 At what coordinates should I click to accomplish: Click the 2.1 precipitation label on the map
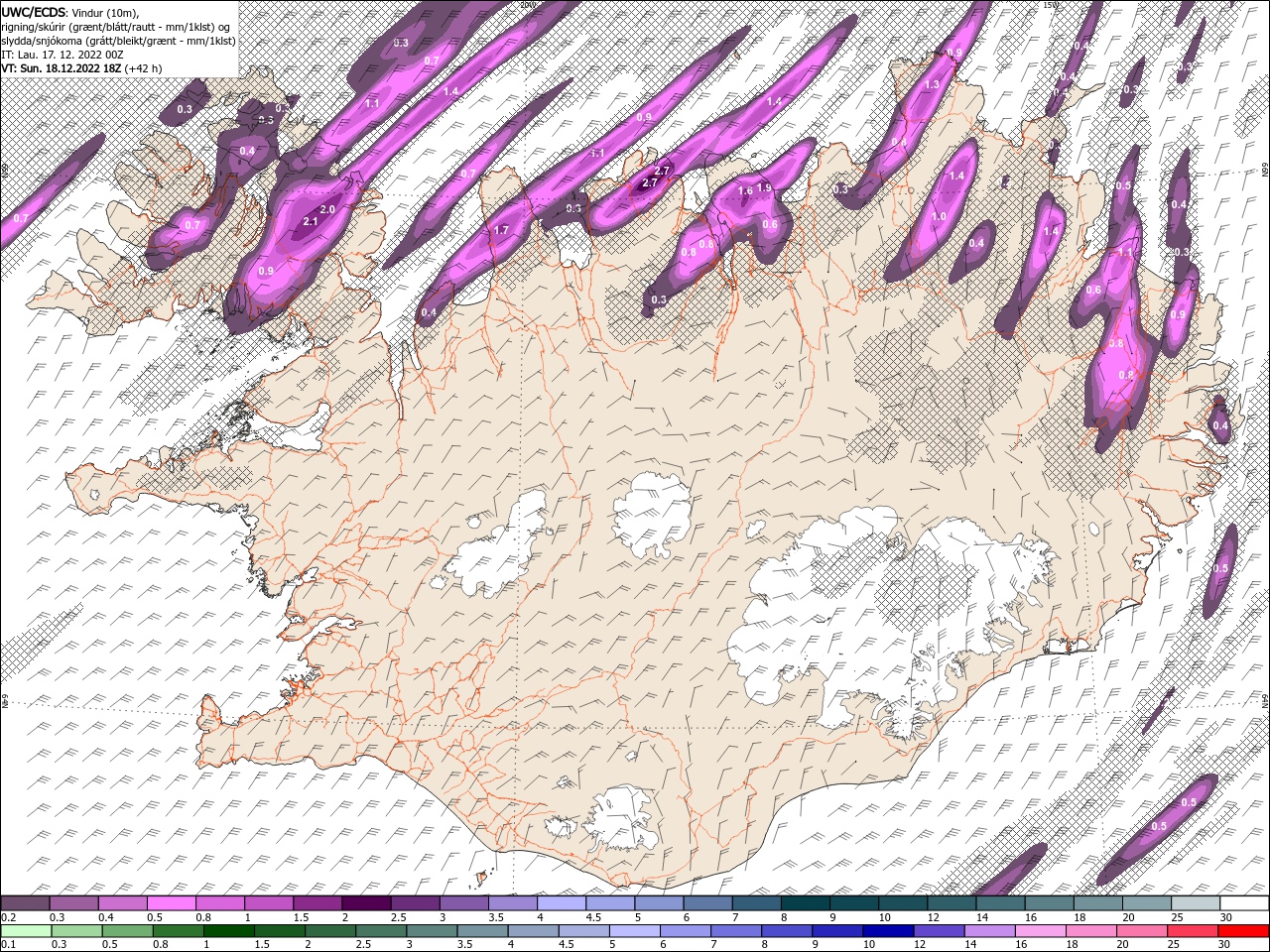pos(310,221)
